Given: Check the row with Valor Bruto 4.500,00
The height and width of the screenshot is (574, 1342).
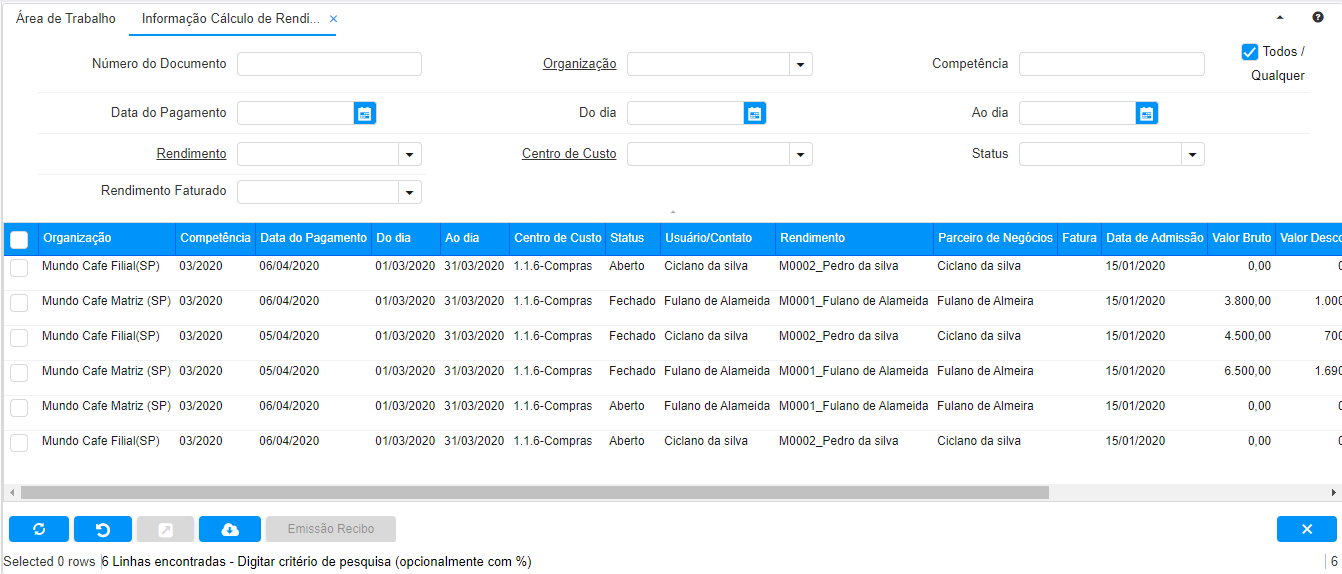Looking at the screenshot, I should pos(19,337).
